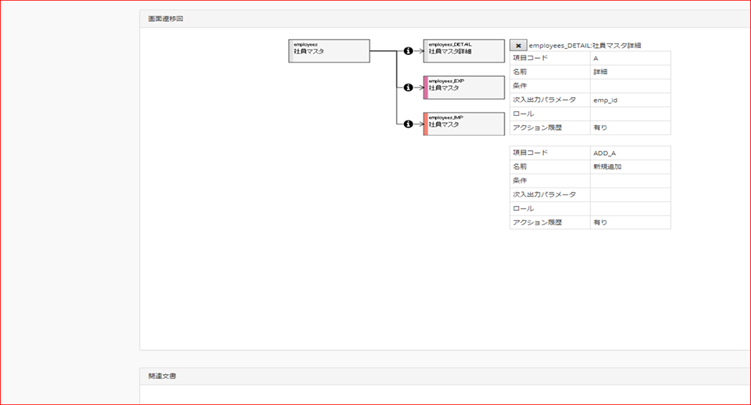Click the emp_id parameter value cell
751x405 pixels.
(630, 100)
